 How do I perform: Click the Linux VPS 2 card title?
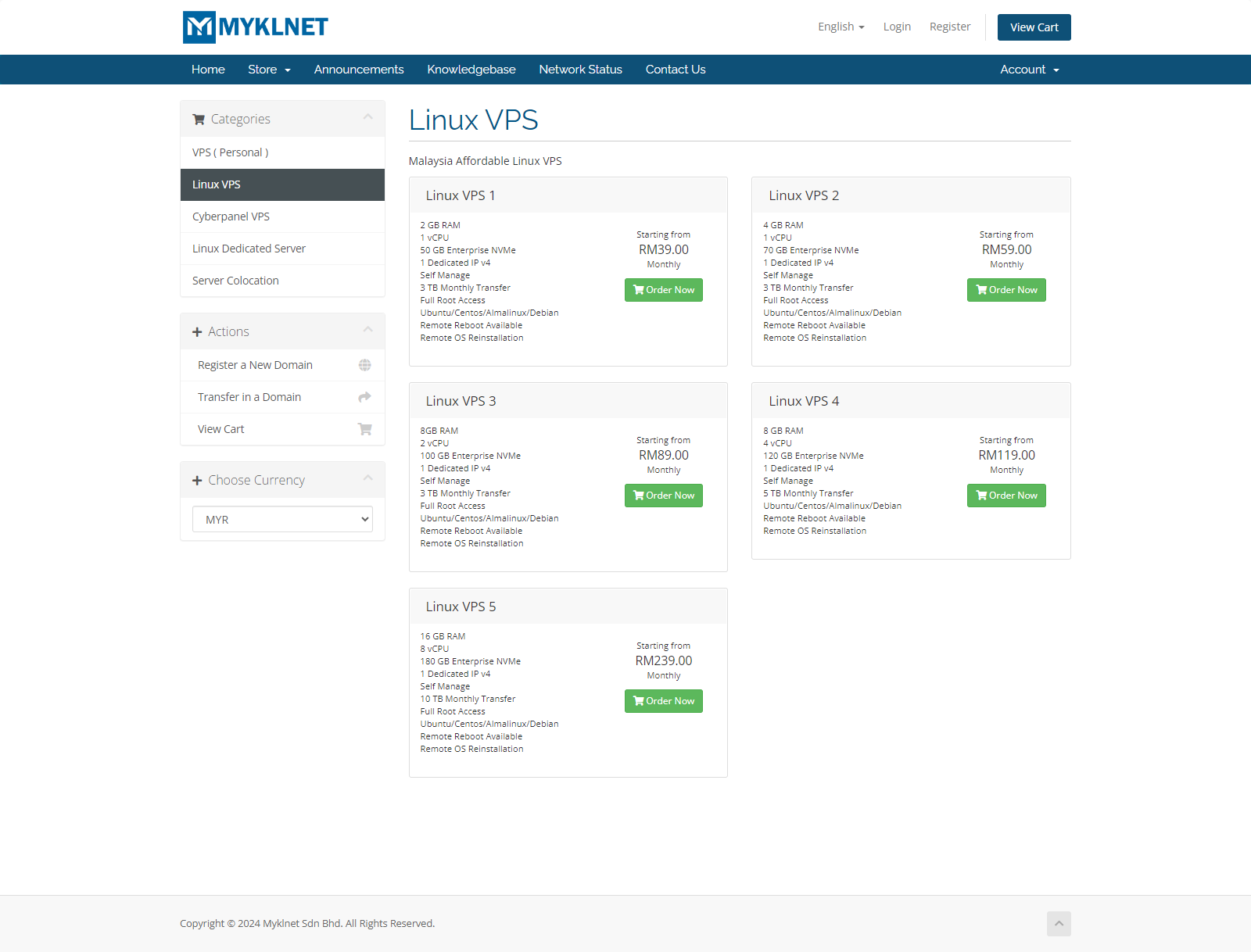click(804, 195)
